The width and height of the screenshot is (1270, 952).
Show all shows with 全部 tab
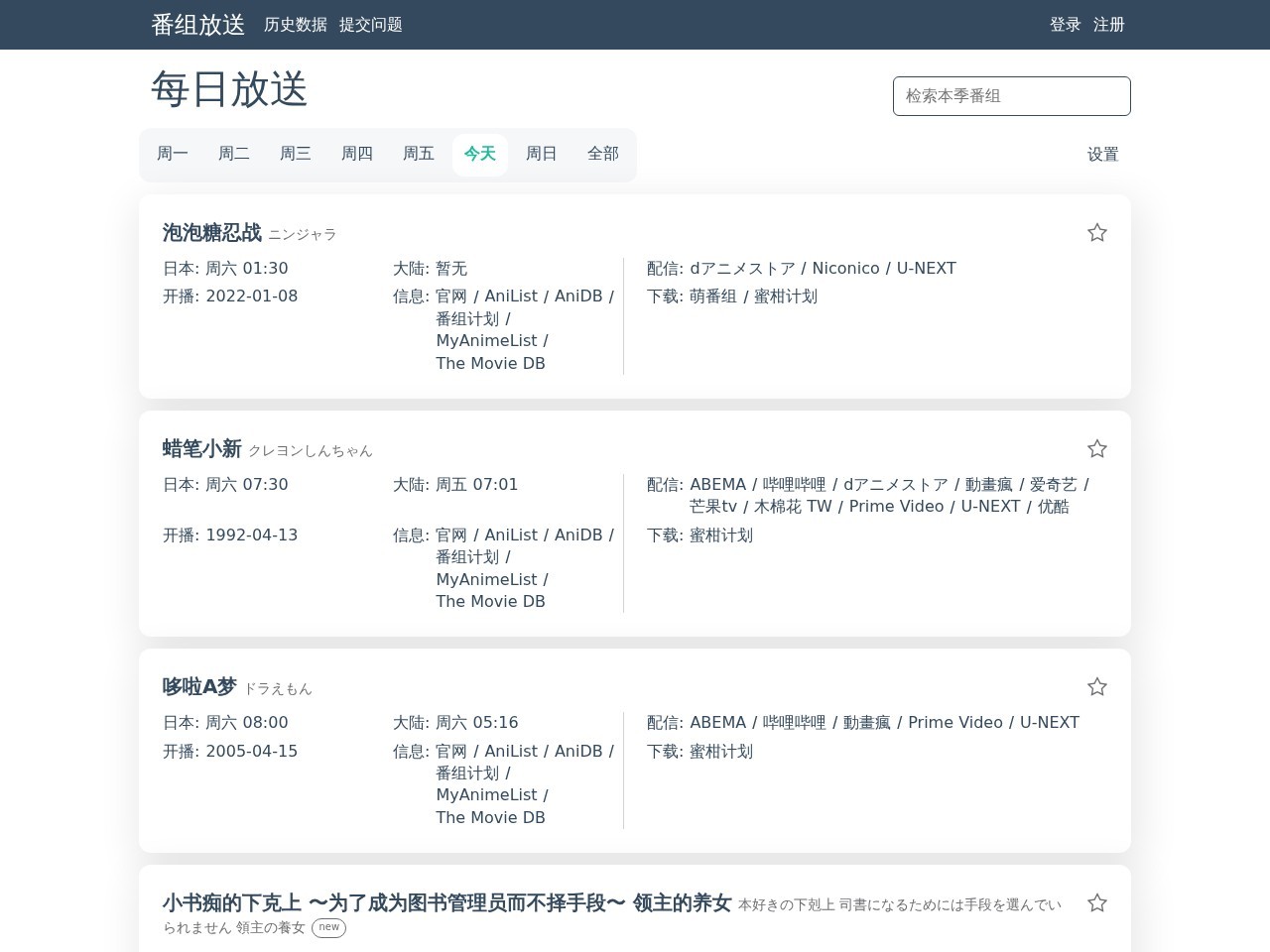pos(602,154)
